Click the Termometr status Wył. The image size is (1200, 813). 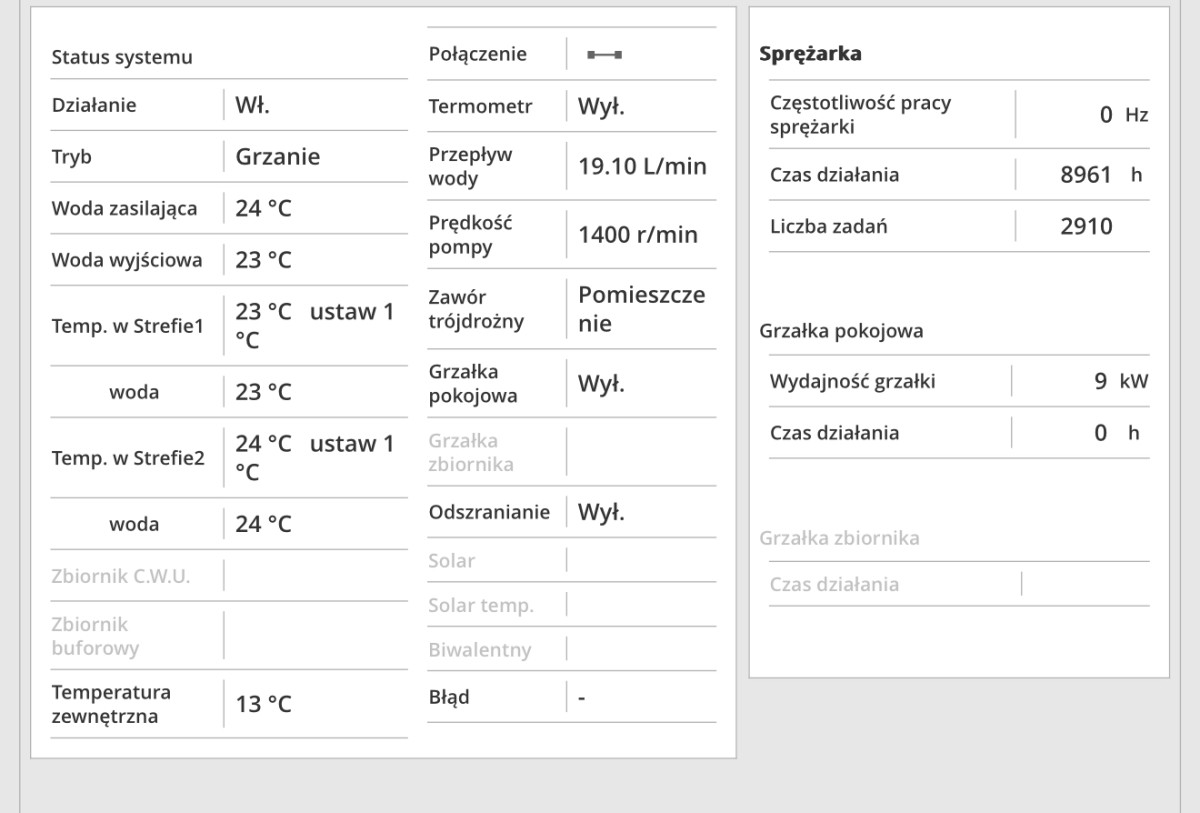(x=601, y=107)
